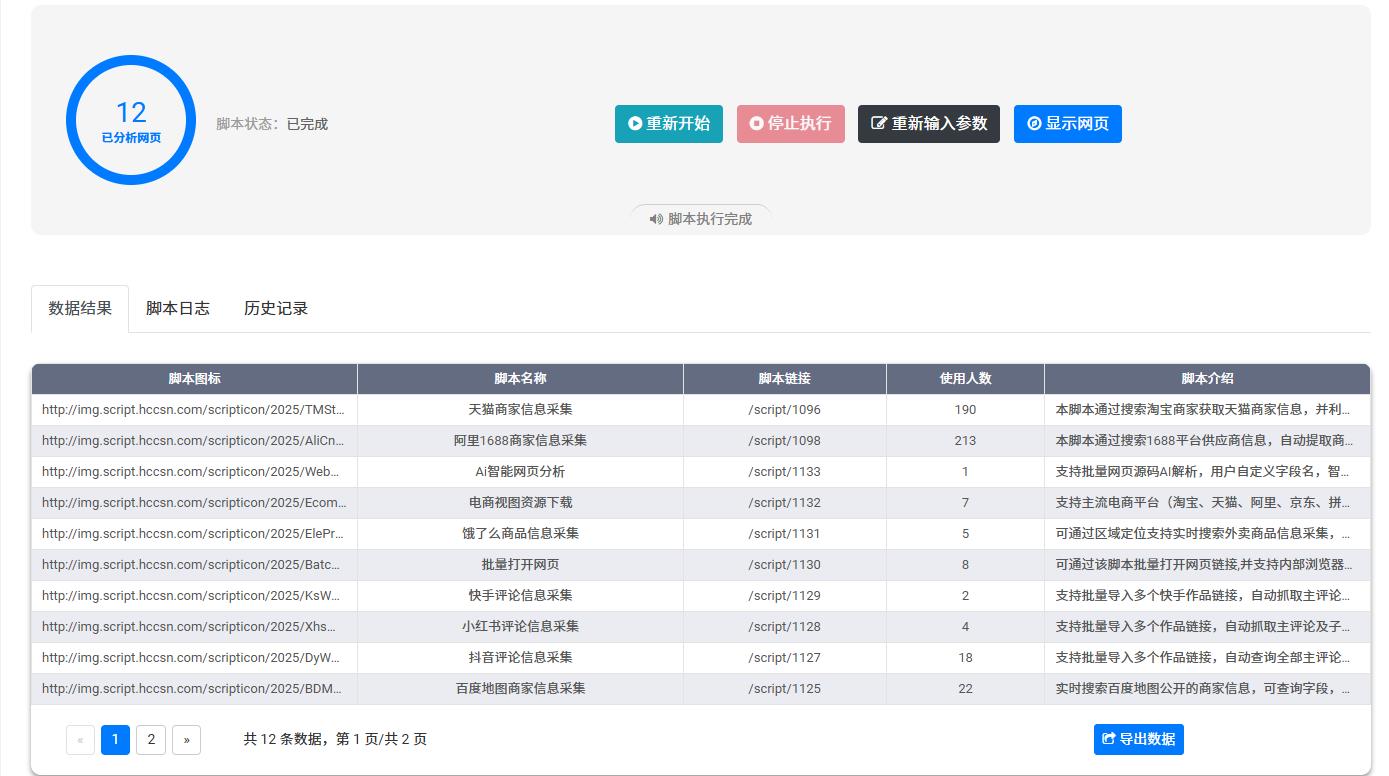The height and width of the screenshot is (776, 1389).
Task: Click the 脚本图标 column header
Action: pyautogui.click(x=194, y=379)
